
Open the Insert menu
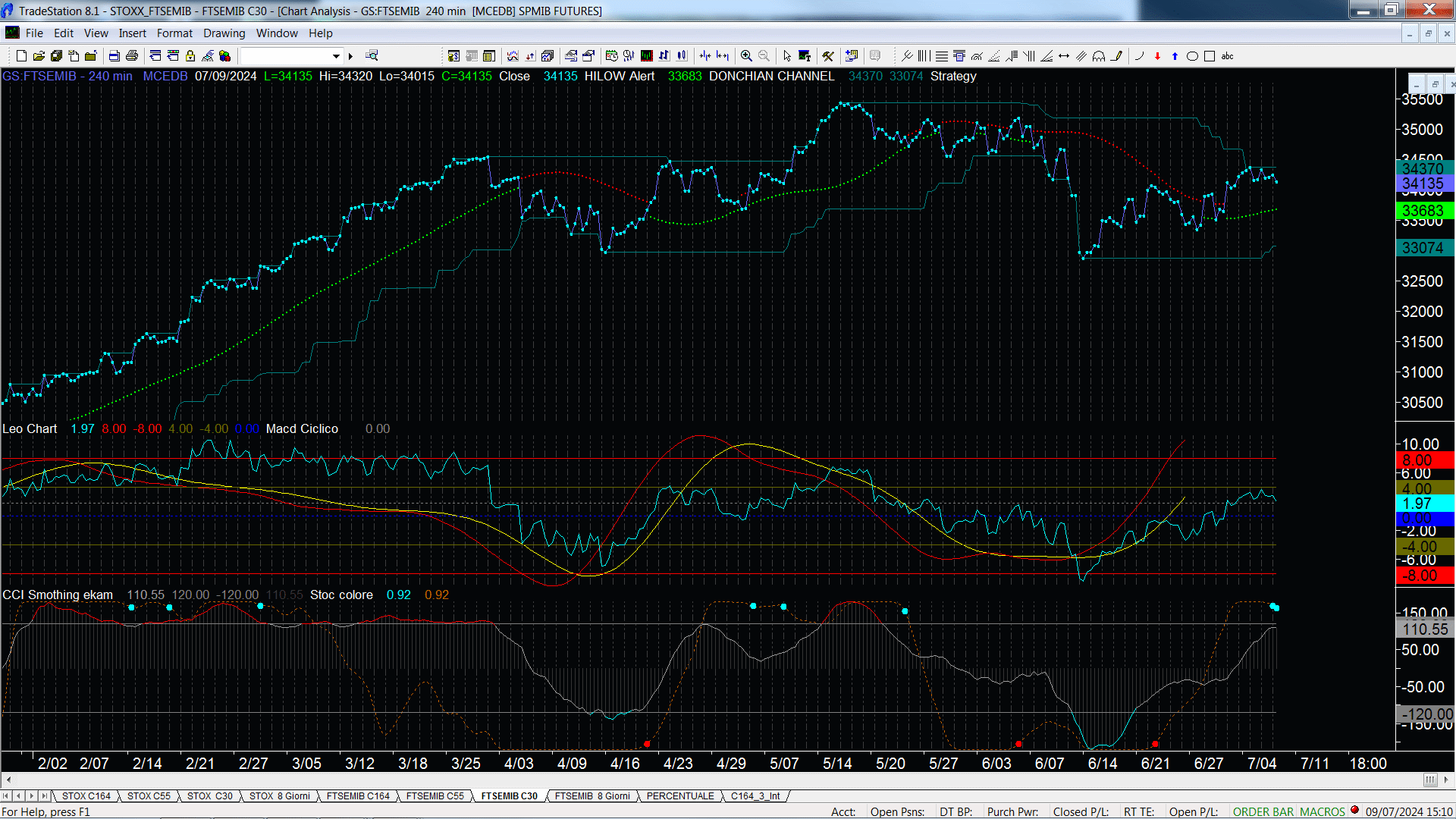(133, 33)
